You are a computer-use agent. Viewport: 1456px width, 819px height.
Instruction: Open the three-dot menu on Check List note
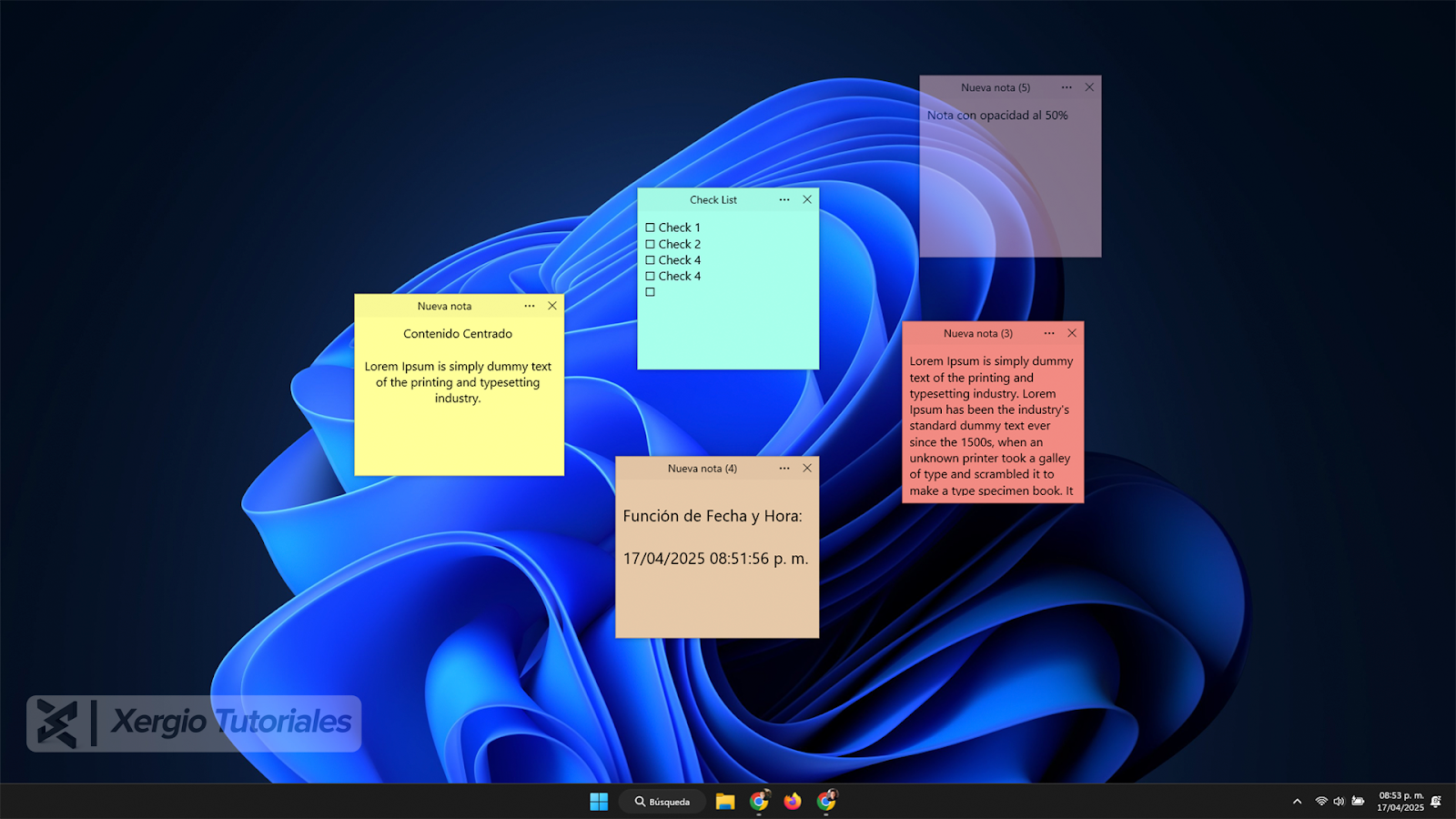point(784,199)
